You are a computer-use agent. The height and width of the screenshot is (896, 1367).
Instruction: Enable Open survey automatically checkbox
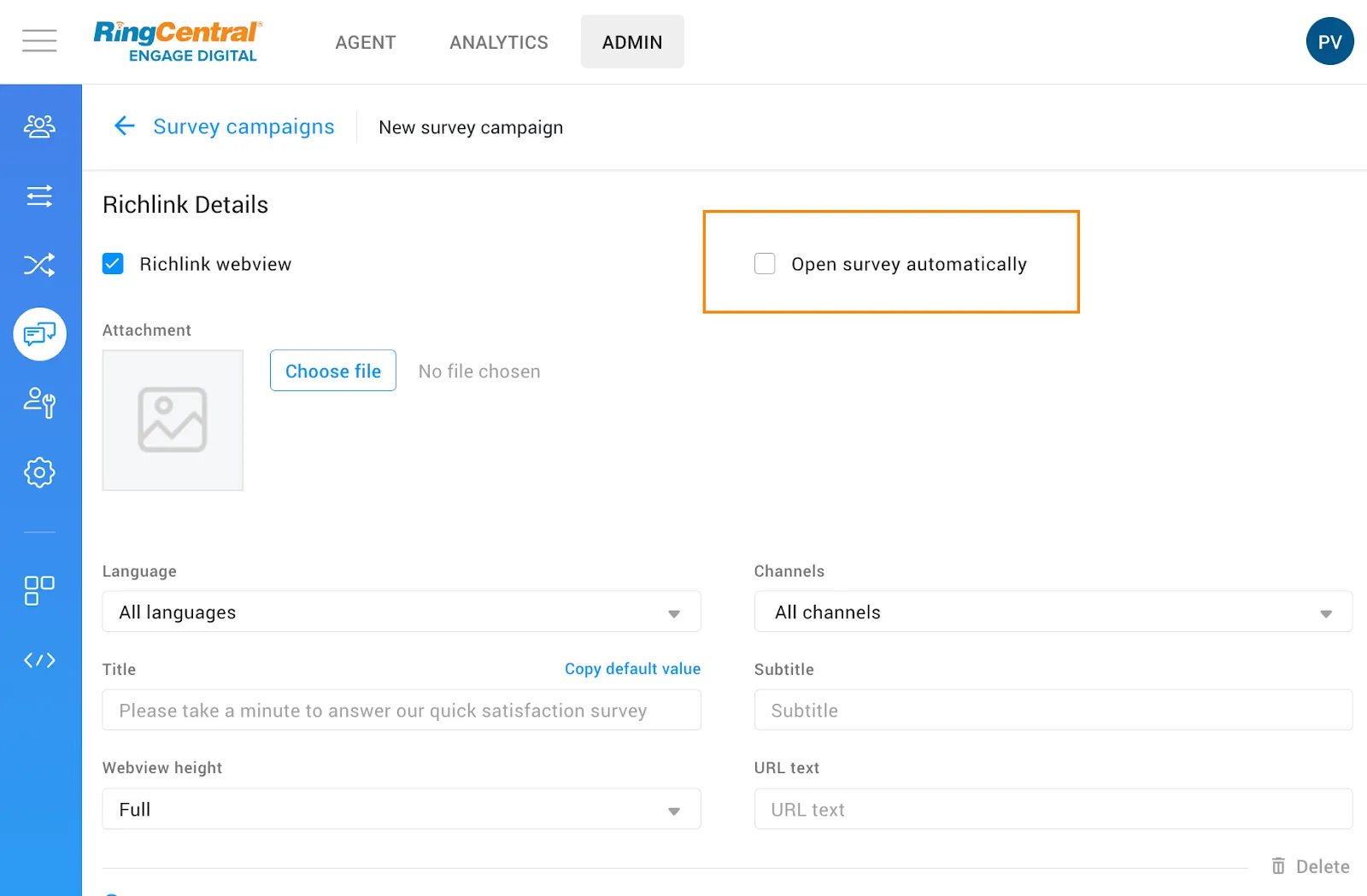[765, 264]
